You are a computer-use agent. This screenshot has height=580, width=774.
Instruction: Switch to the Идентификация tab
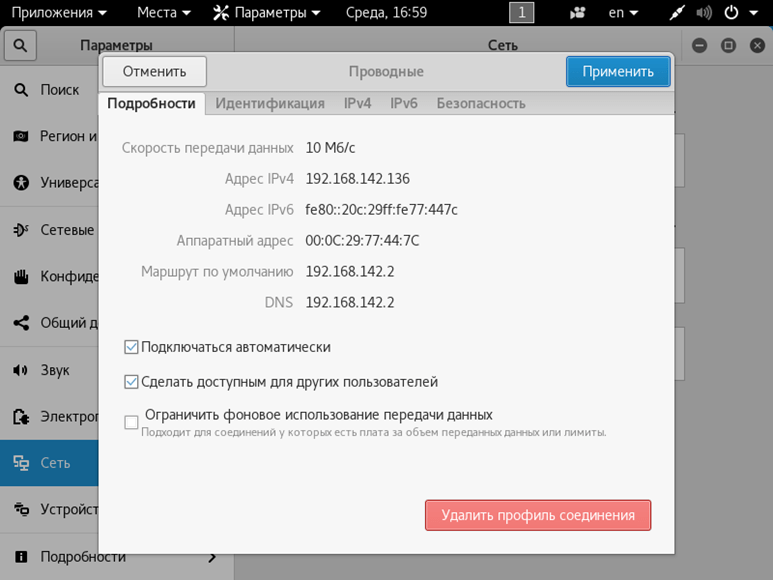tap(270, 104)
